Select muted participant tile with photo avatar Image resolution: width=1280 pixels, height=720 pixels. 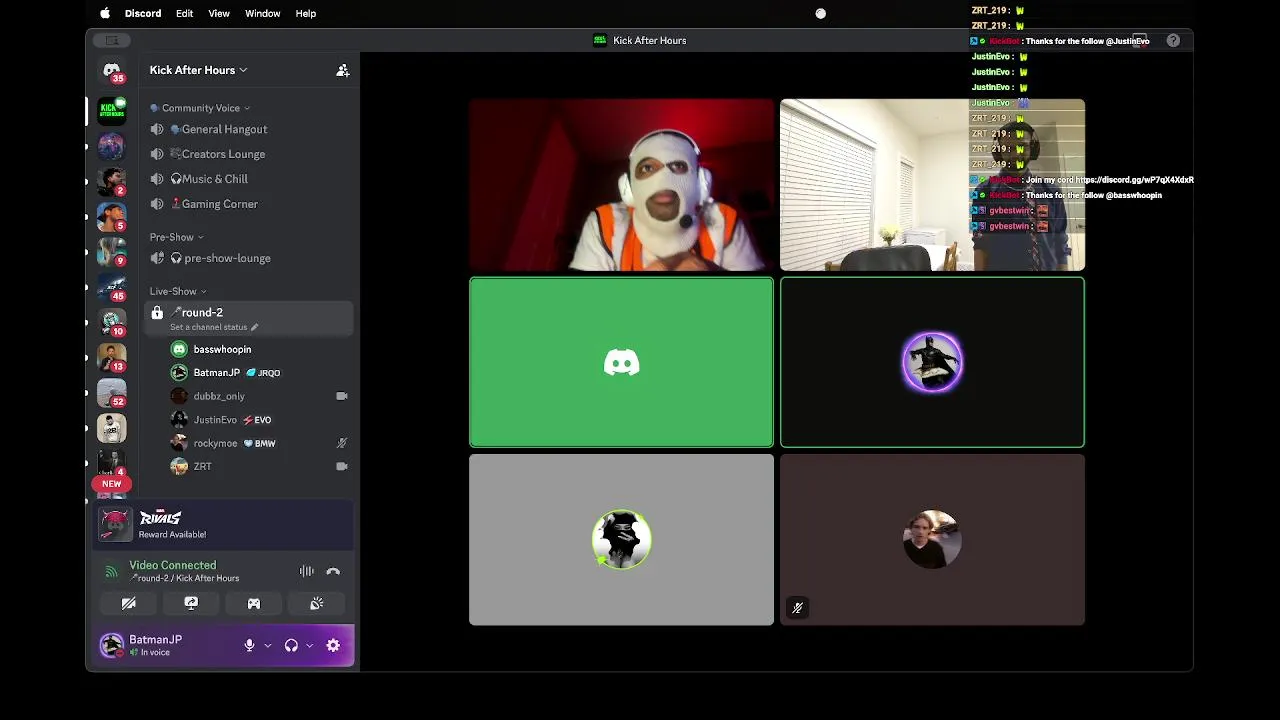pyautogui.click(x=932, y=540)
